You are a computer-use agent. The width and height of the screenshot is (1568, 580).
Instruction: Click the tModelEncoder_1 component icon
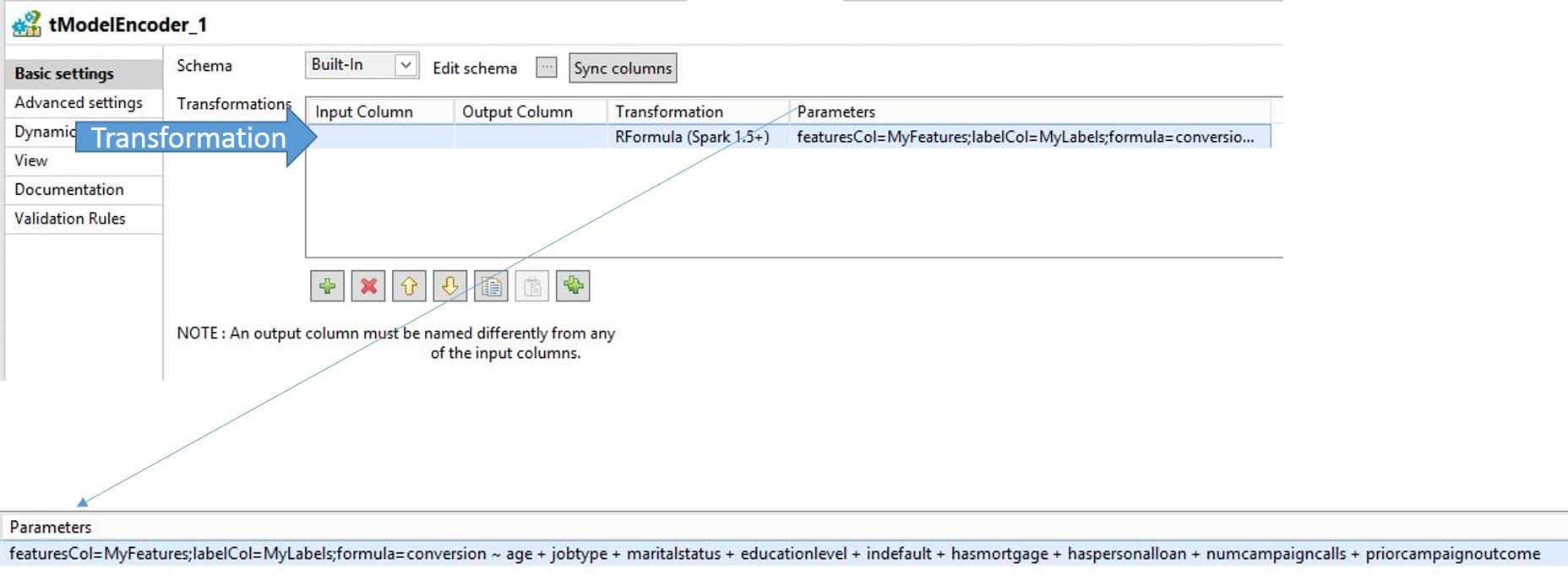pos(26,24)
